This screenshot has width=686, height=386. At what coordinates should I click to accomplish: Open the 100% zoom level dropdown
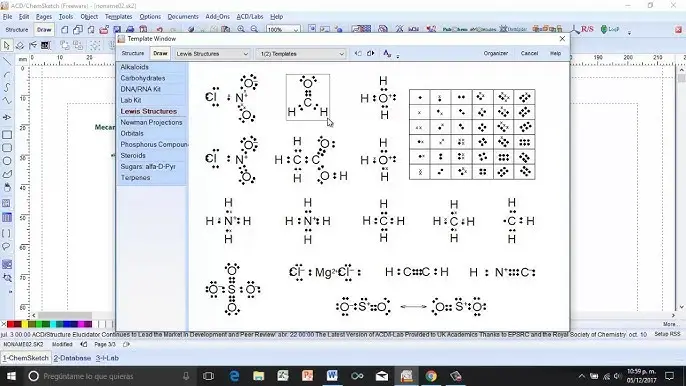click(x=283, y=30)
